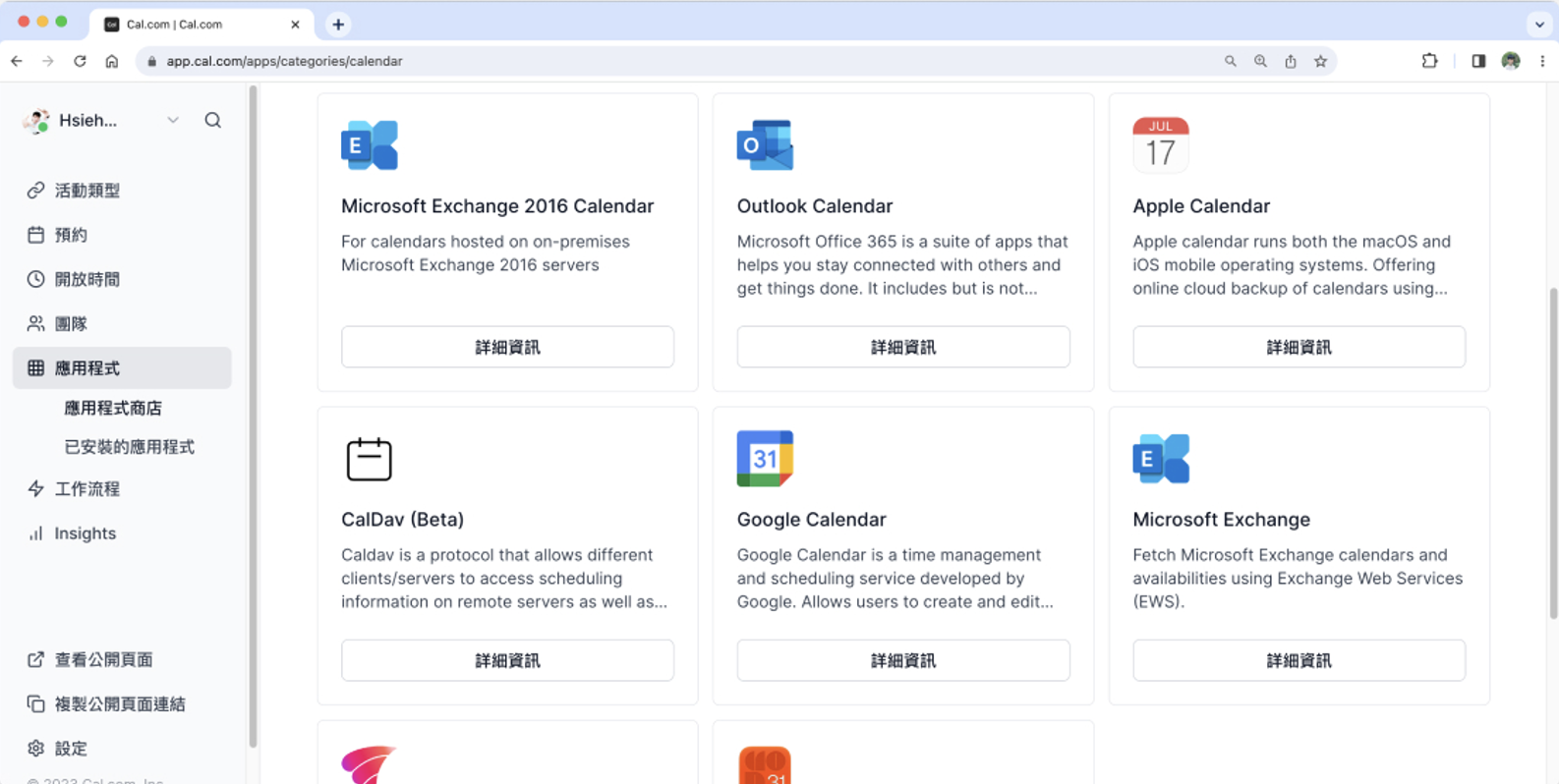1559x784 pixels.
Task: Open 預約 in sidebar
Action: 122,235
